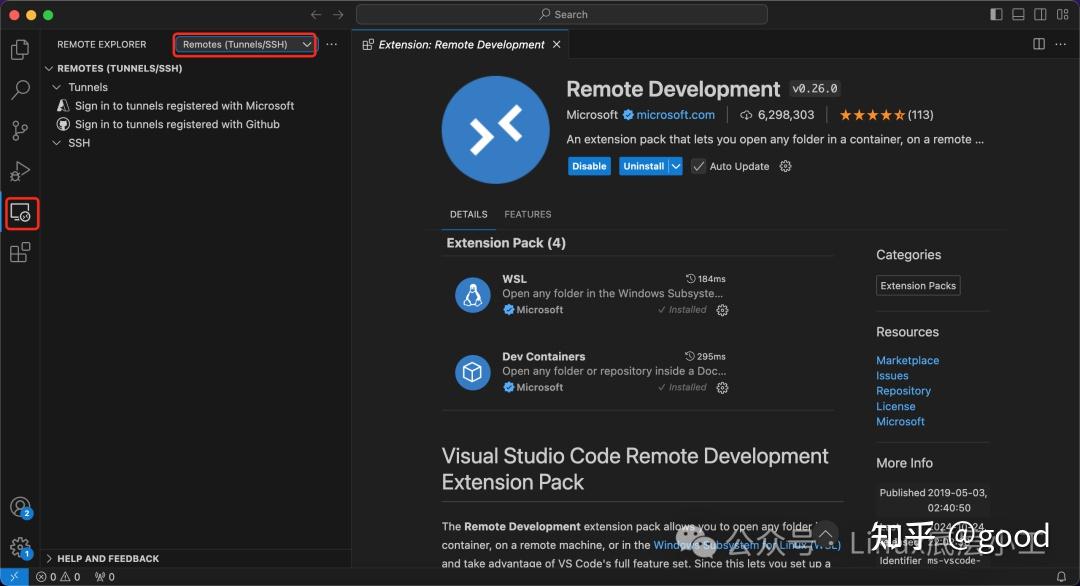Click the Accounts icon with badge
The width and height of the screenshot is (1080, 586).
[20, 507]
